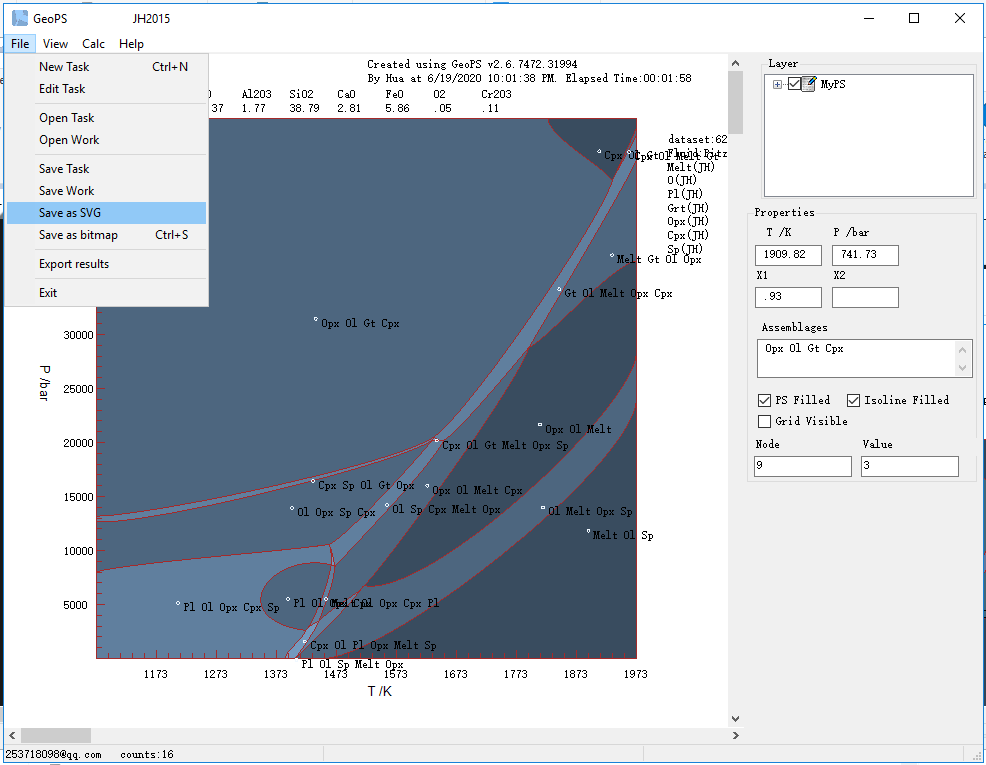986x765 pixels.
Task: Click Export results in File menu
Action: point(74,264)
